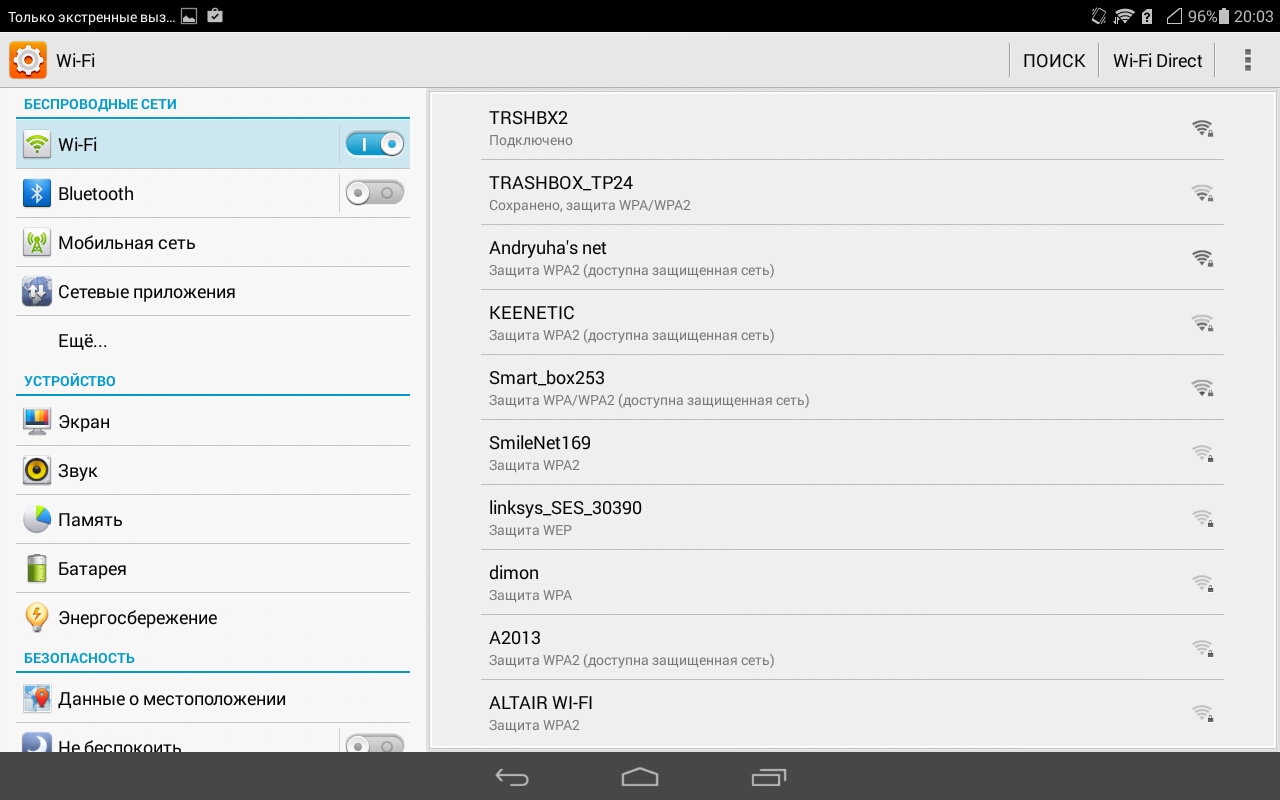Open Энергосбережение power saving settings
The image size is (1280, 800).
213,617
